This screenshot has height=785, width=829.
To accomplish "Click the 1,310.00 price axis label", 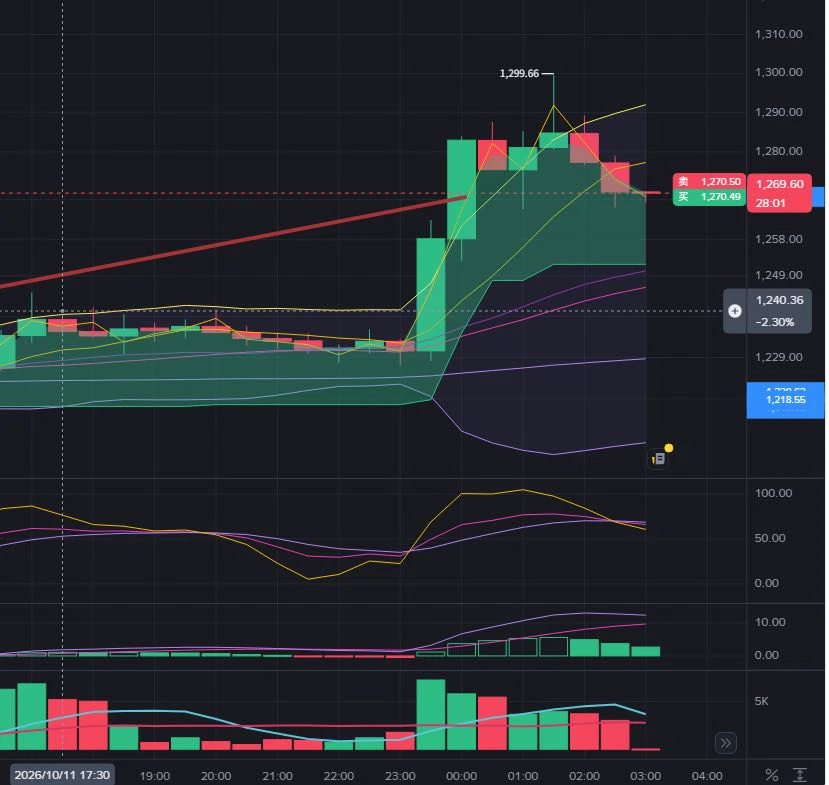I will pos(778,34).
